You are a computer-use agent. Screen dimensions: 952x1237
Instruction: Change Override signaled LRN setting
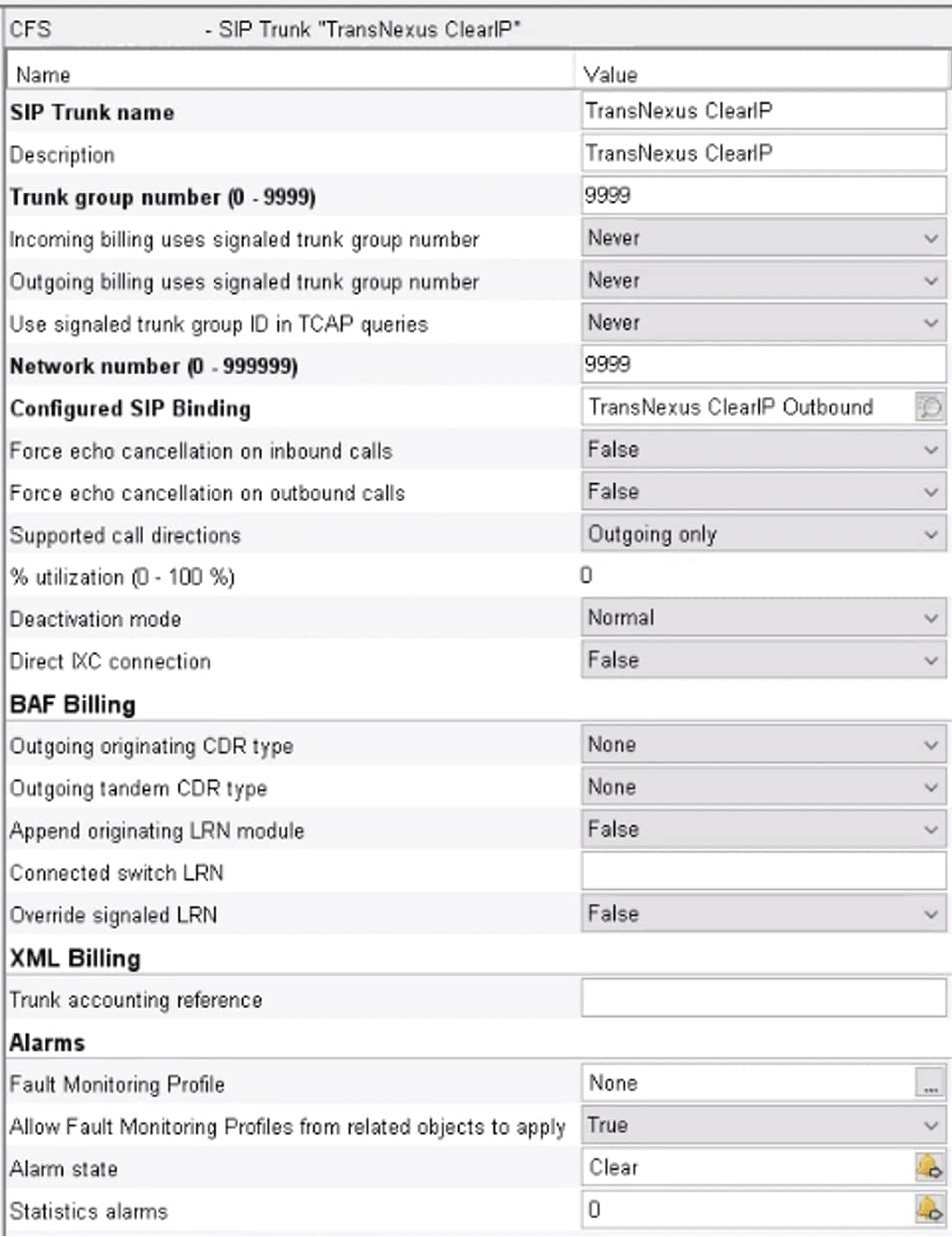[763, 914]
